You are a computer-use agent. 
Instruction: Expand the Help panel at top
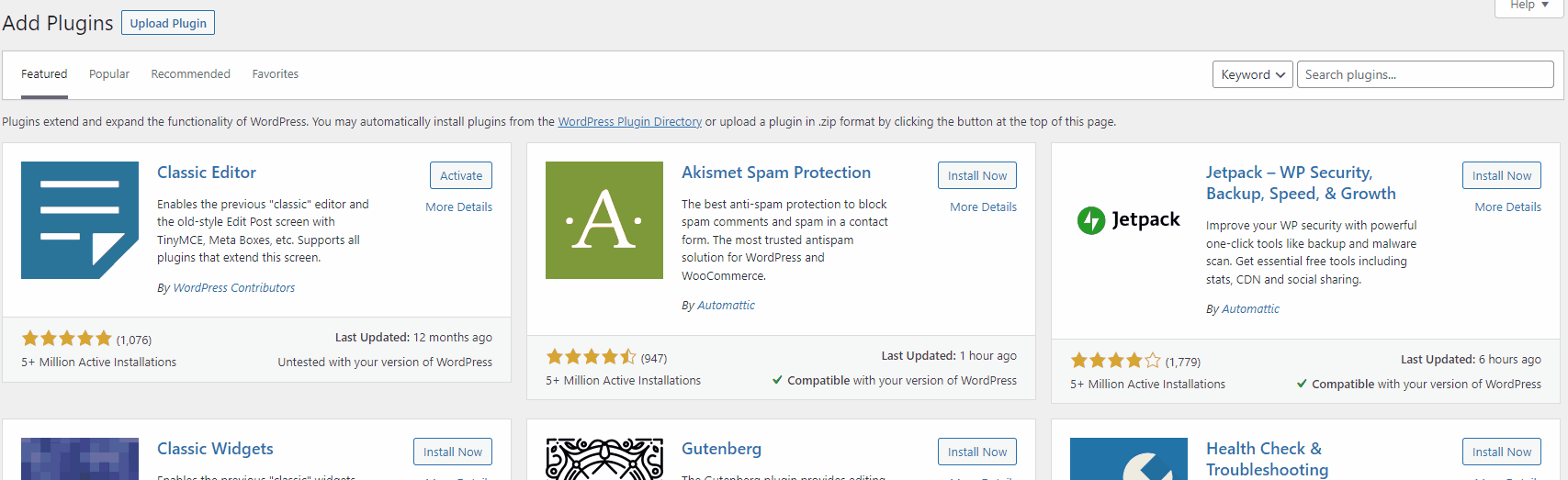click(1529, 6)
